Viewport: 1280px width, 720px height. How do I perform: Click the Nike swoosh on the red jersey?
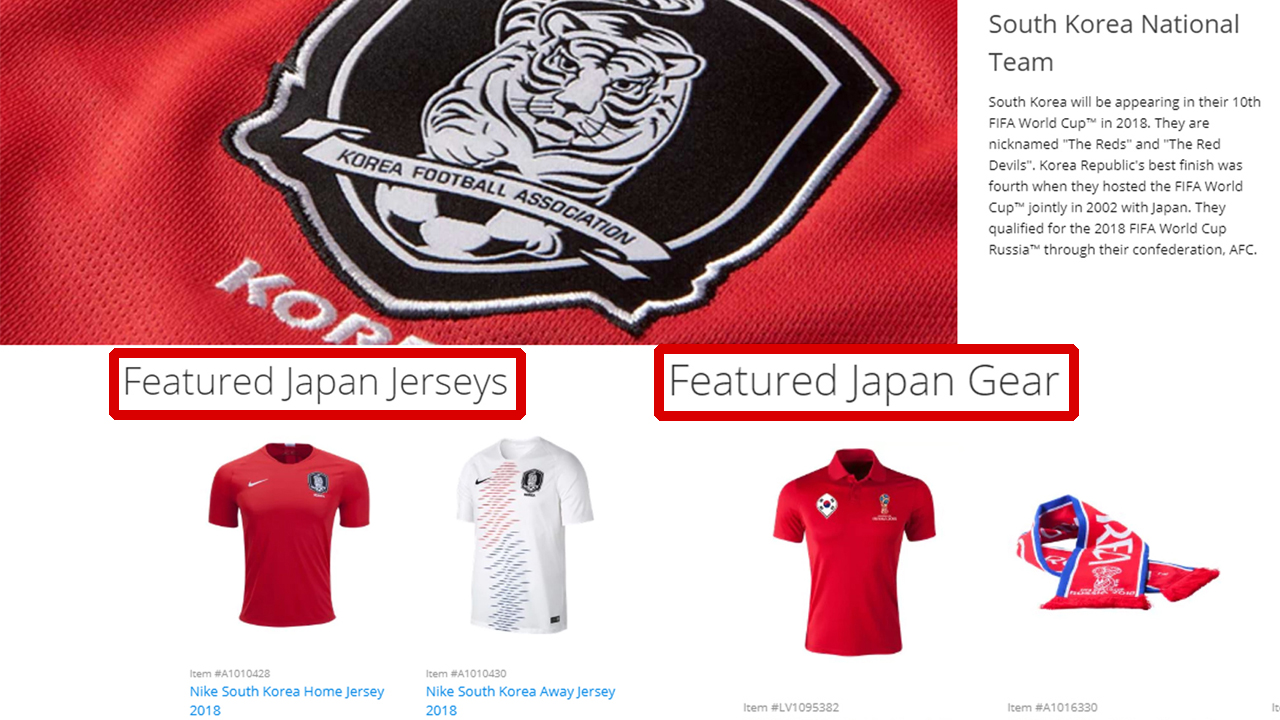click(x=258, y=483)
